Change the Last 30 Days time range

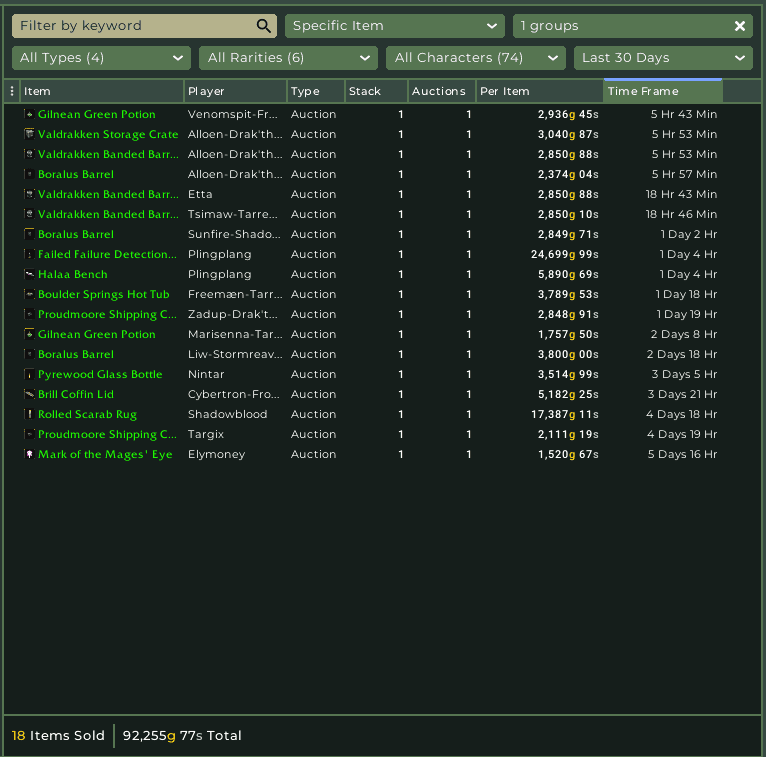tap(662, 58)
